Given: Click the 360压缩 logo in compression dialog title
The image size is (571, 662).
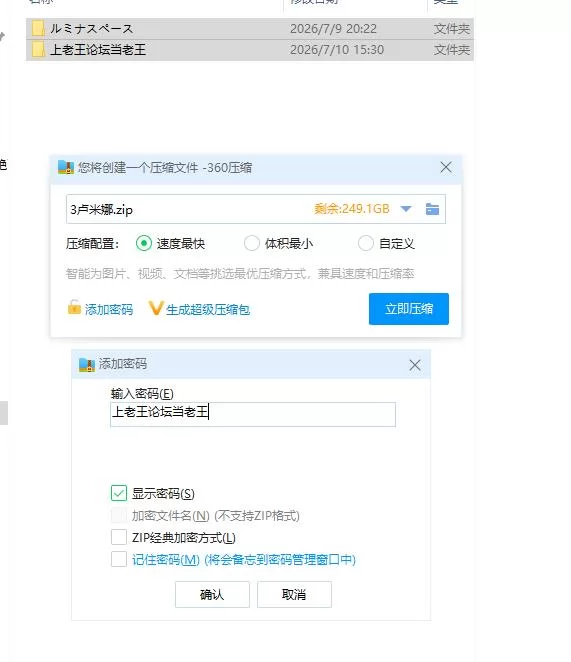Looking at the screenshot, I should point(66,168).
